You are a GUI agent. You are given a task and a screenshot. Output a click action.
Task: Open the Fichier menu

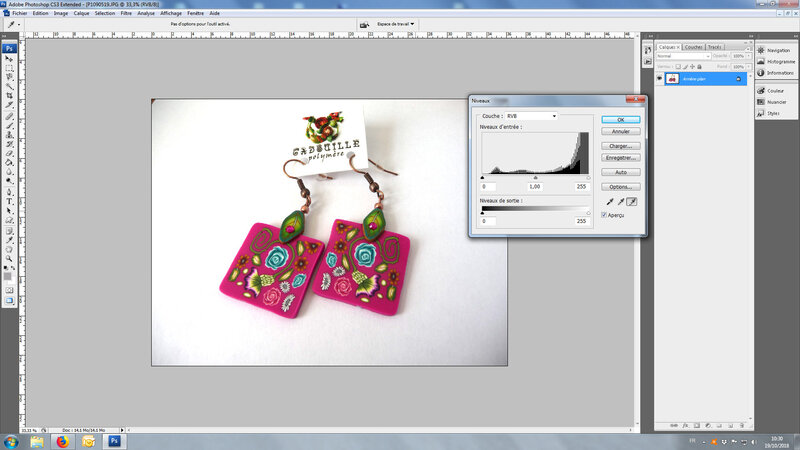(20, 13)
